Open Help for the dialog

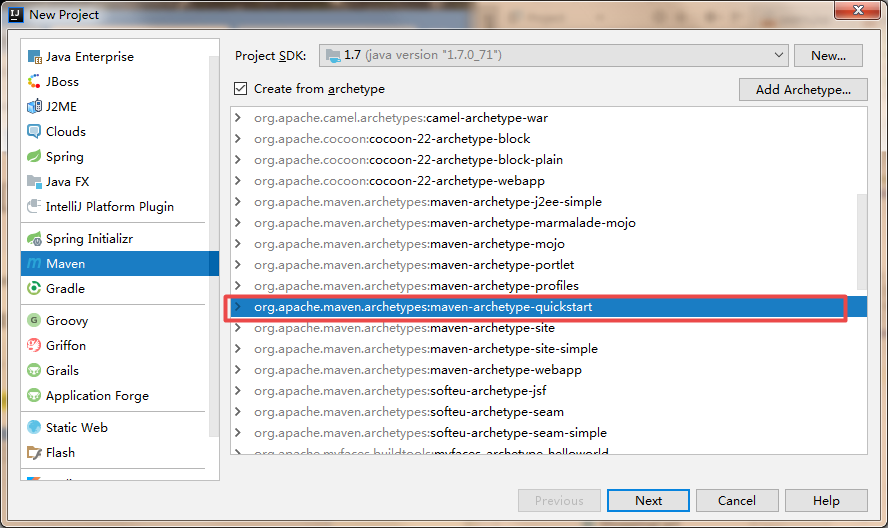point(826,500)
